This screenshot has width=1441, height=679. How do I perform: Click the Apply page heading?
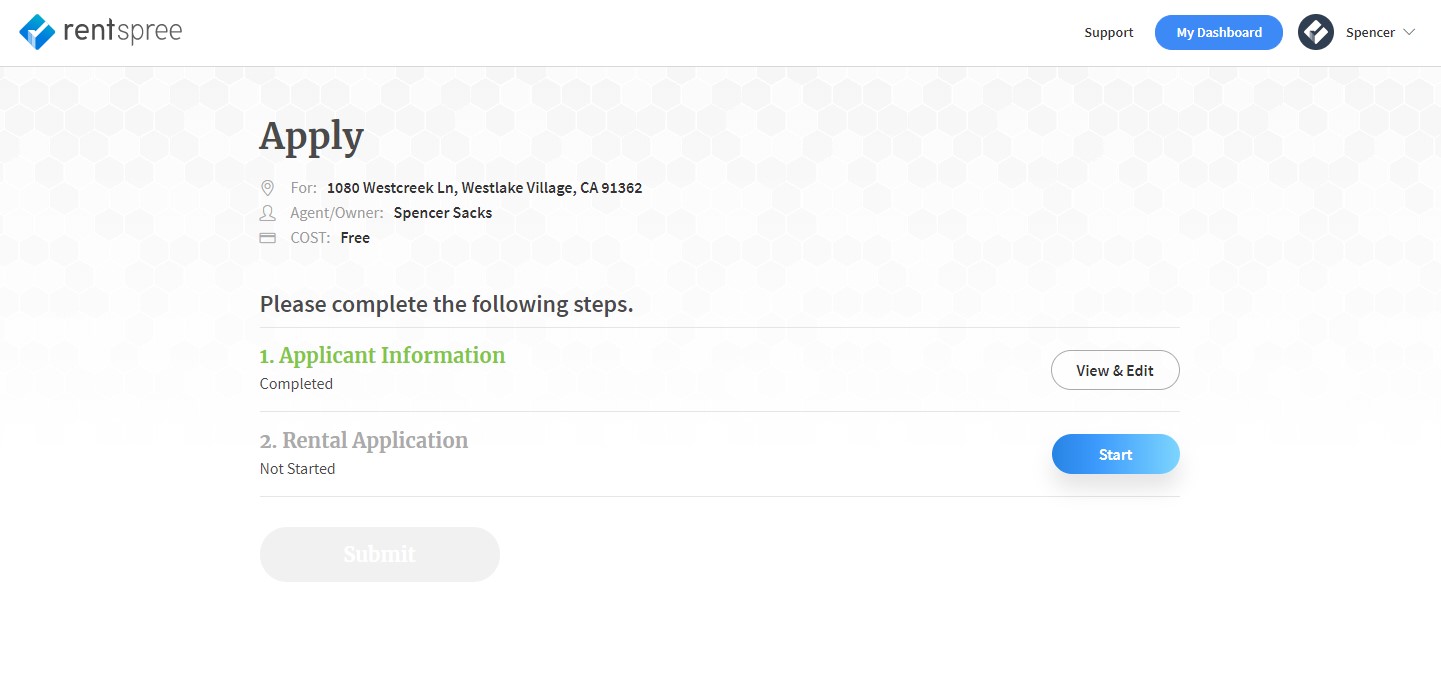312,138
